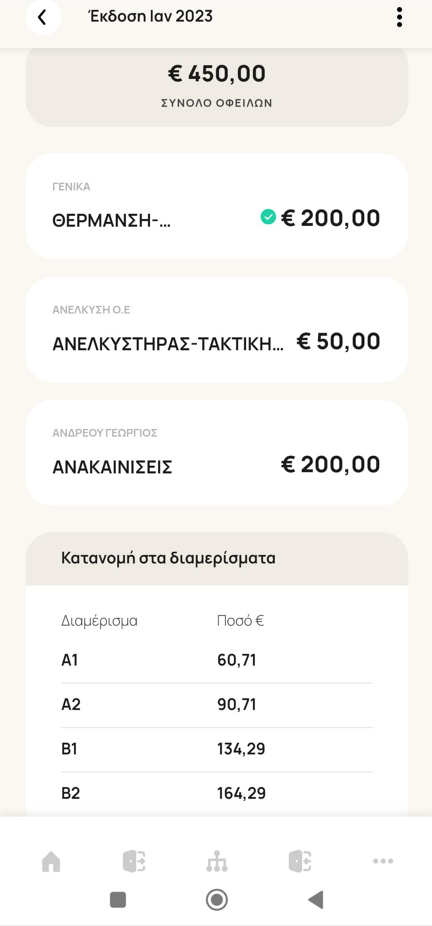
Task: Go to the home tab icon
Action: pos(51,862)
